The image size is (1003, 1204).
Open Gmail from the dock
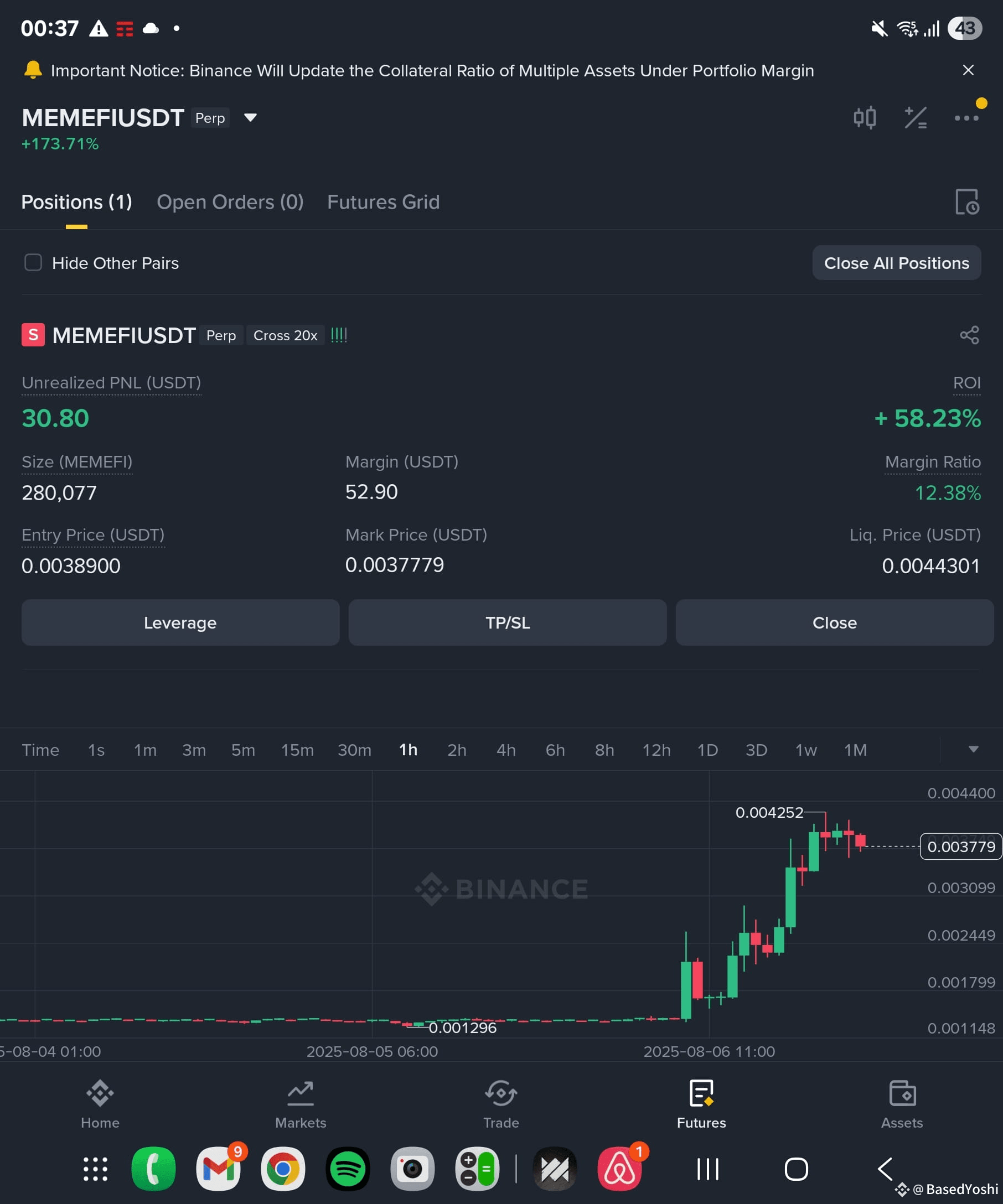219,1169
